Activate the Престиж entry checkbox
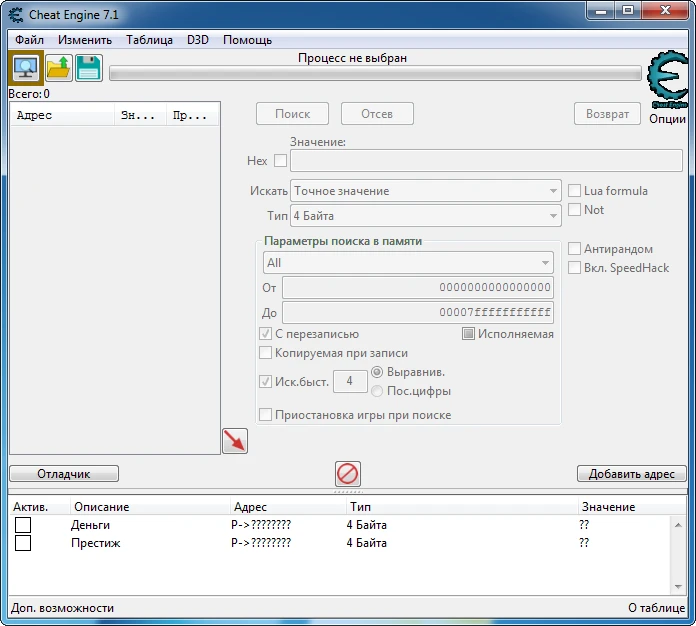This screenshot has width=696, height=626. [x=23, y=543]
